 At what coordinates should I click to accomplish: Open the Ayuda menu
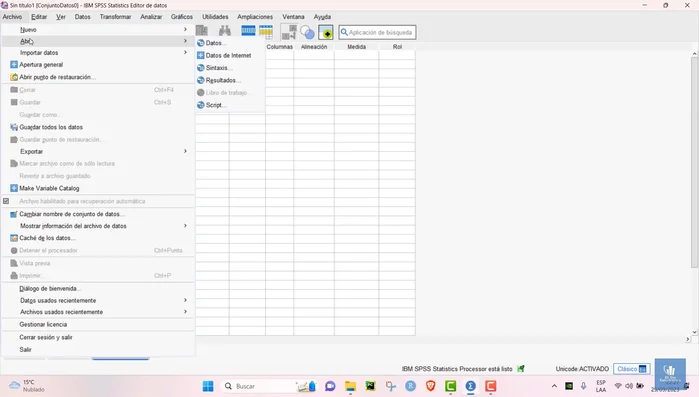(322, 16)
